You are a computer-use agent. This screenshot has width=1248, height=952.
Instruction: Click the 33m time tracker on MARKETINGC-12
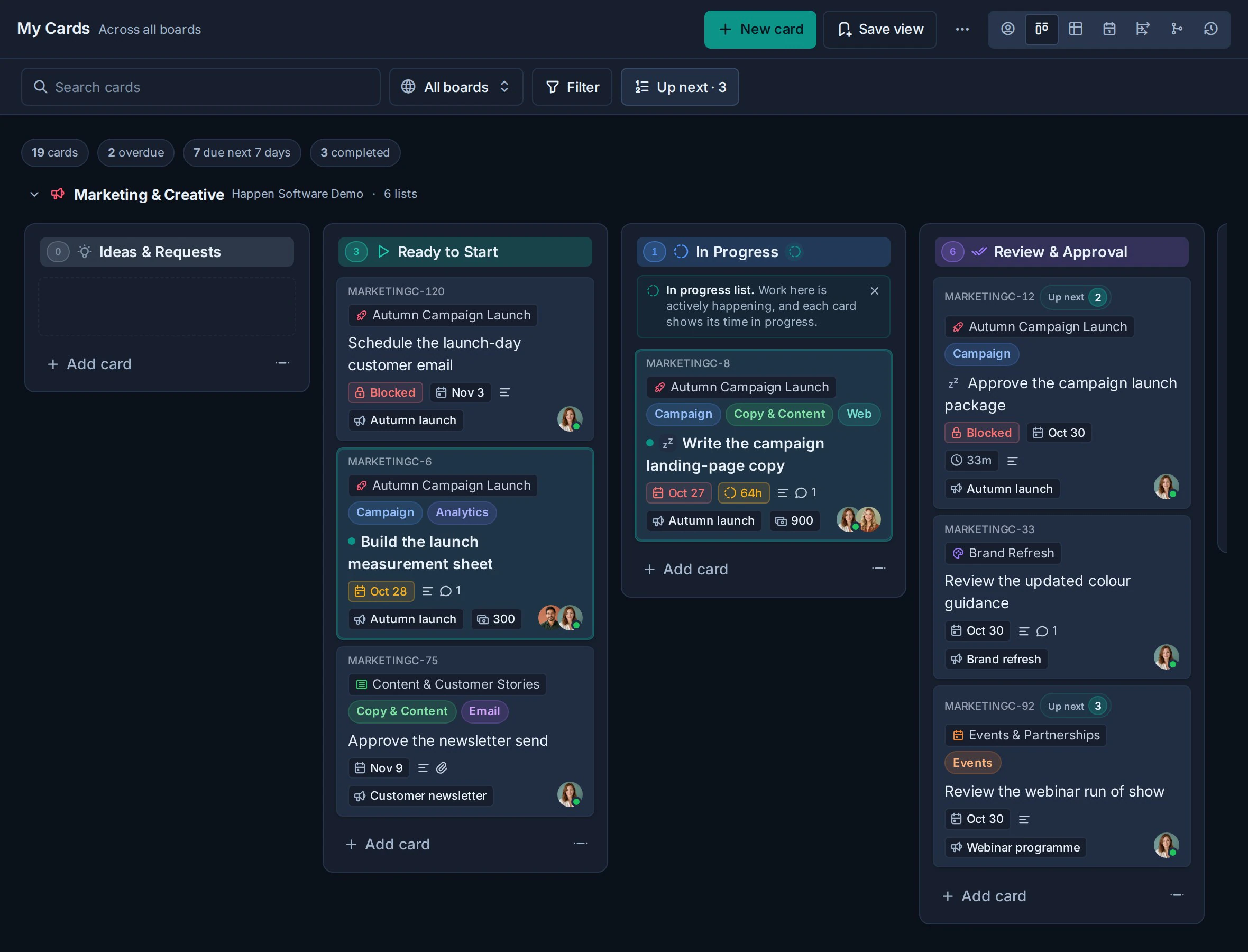[x=971, y=460]
